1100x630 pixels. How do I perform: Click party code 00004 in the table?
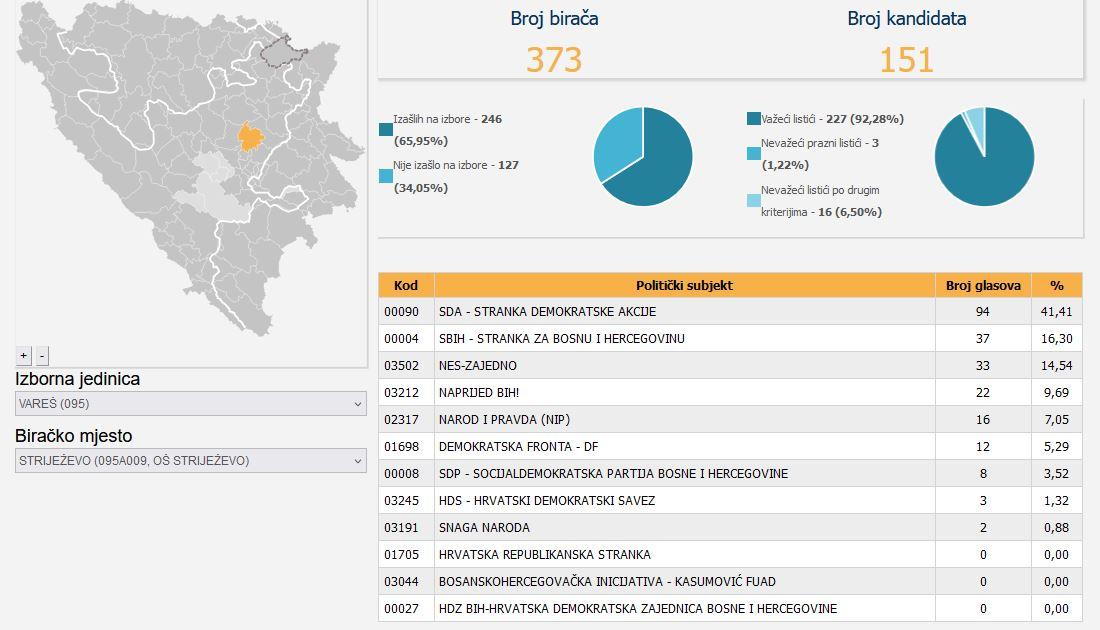pyautogui.click(x=401, y=339)
